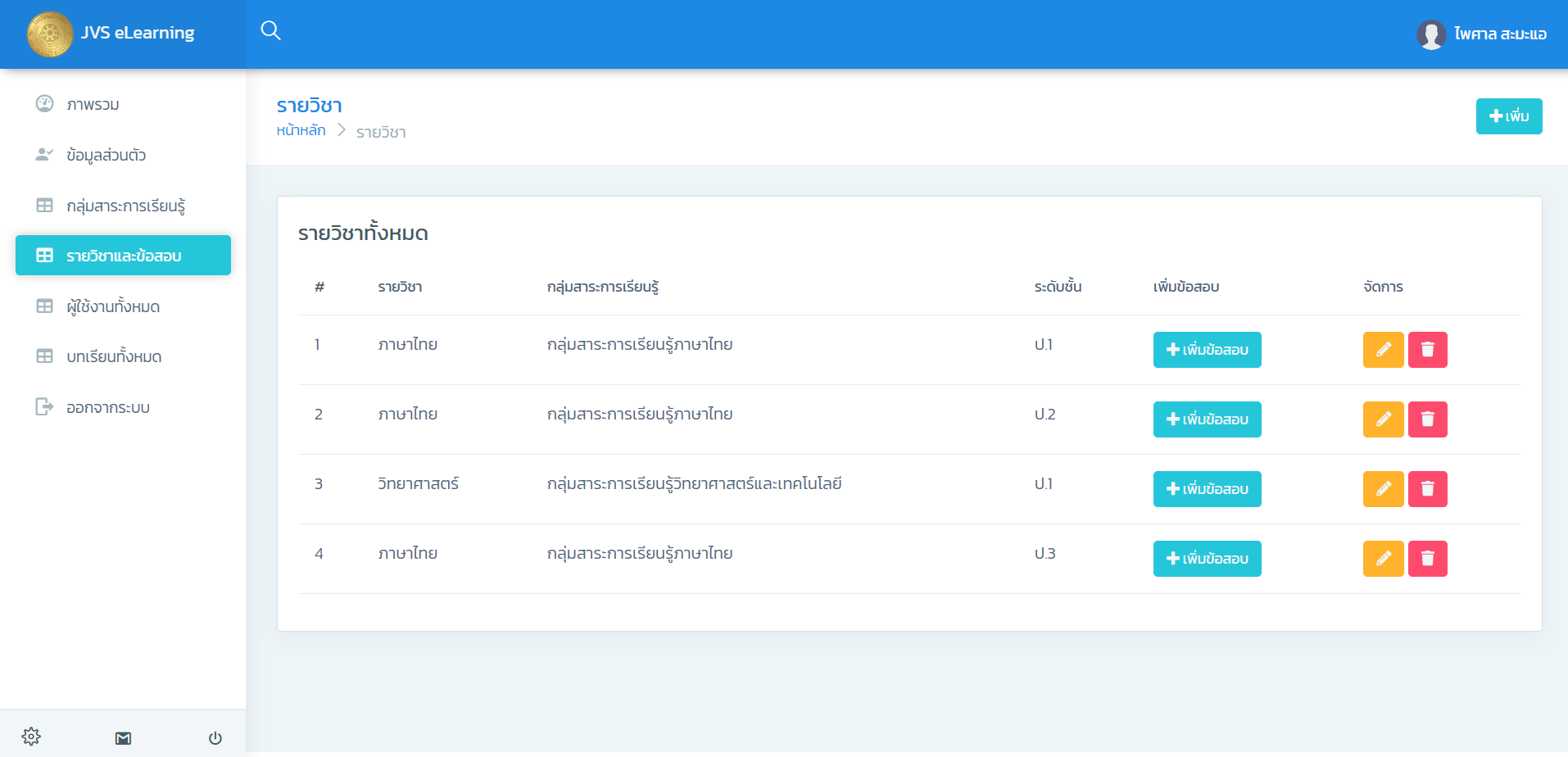This screenshot has height=757, width=1568.
Task: Edit row 1 ภาษาไทย ม.1 with pencil icon
Action: (x=1383, y=350)
